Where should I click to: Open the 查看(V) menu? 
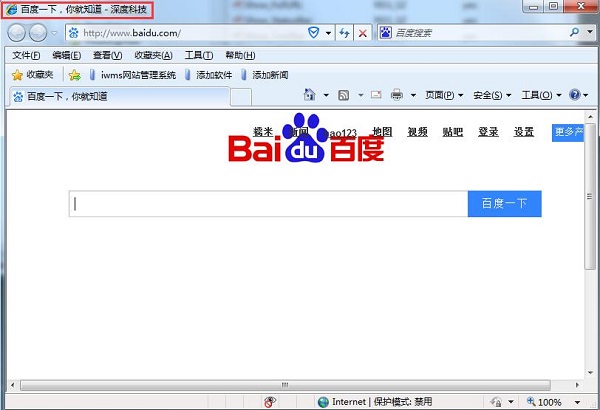point(108,56)
